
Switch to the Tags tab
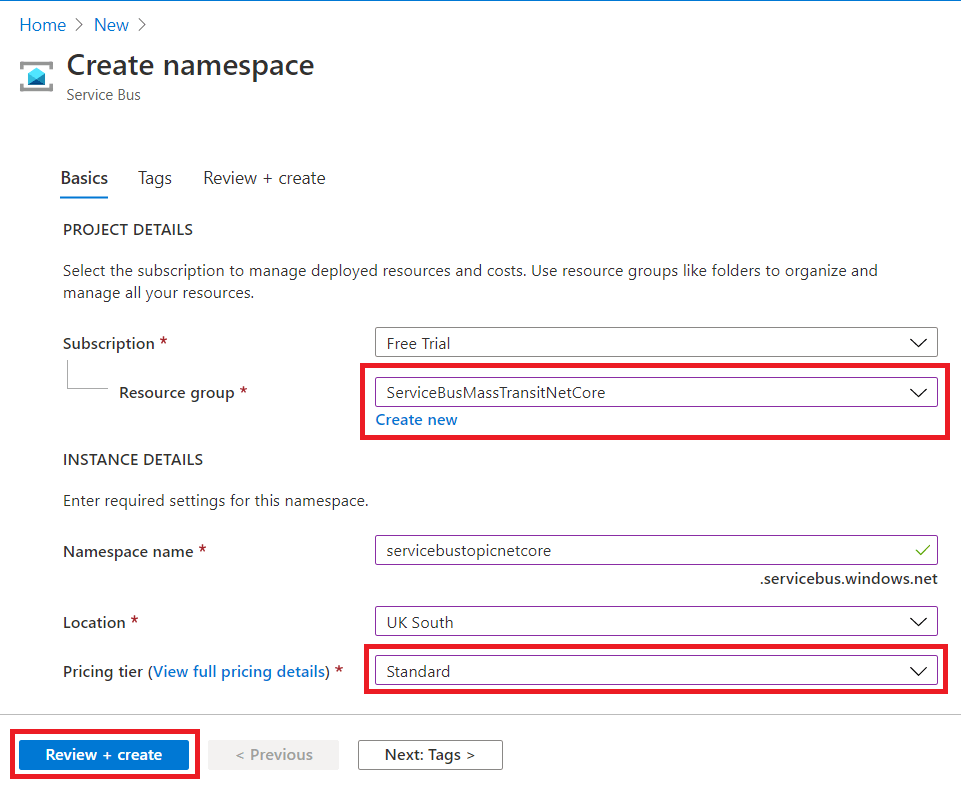pyautogui.click(x=155, y=178)
